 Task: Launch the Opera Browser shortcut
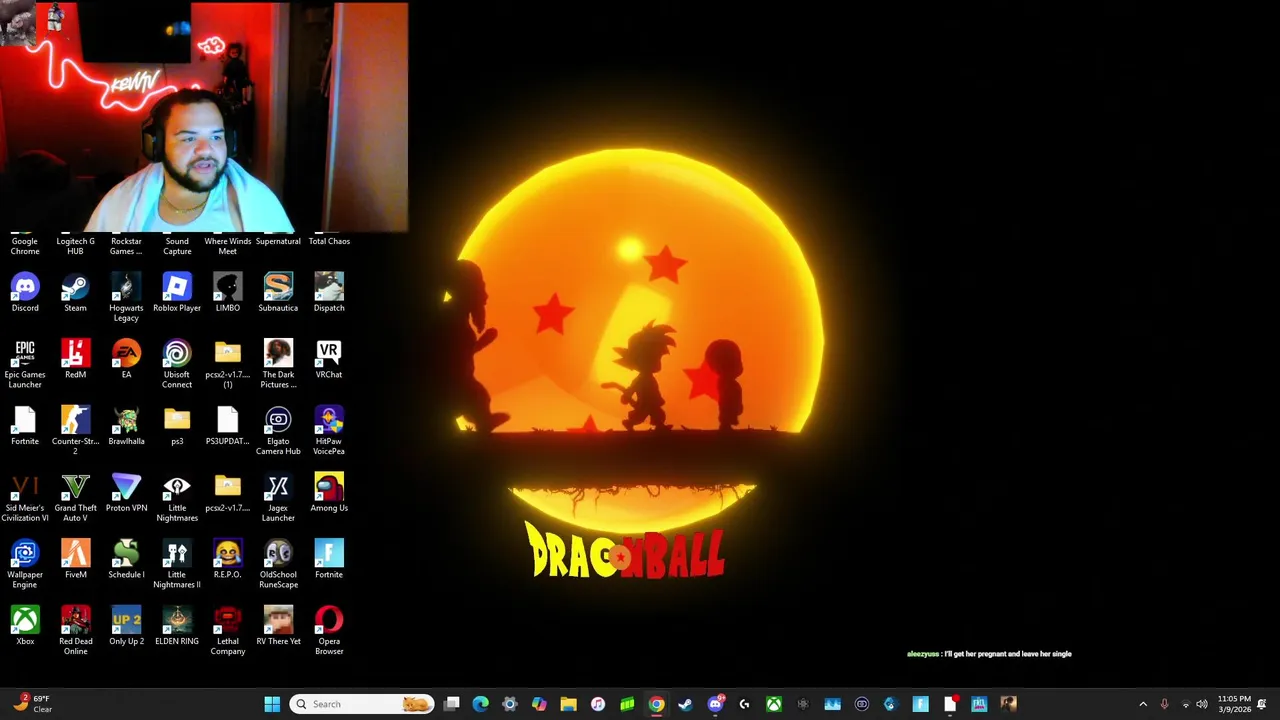[x=329, y=631]
